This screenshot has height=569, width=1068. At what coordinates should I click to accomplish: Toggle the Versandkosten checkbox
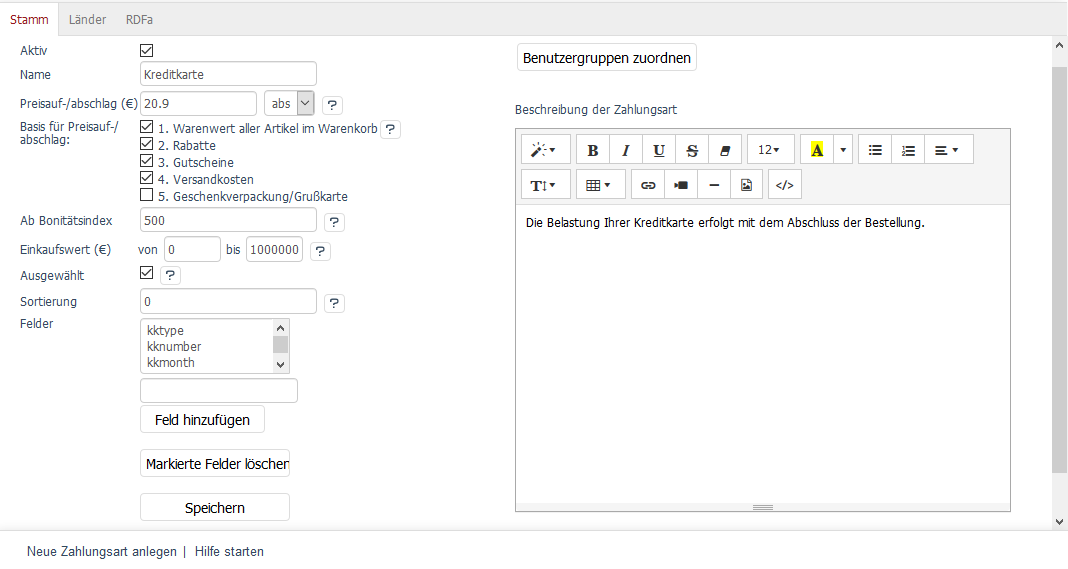147,179
